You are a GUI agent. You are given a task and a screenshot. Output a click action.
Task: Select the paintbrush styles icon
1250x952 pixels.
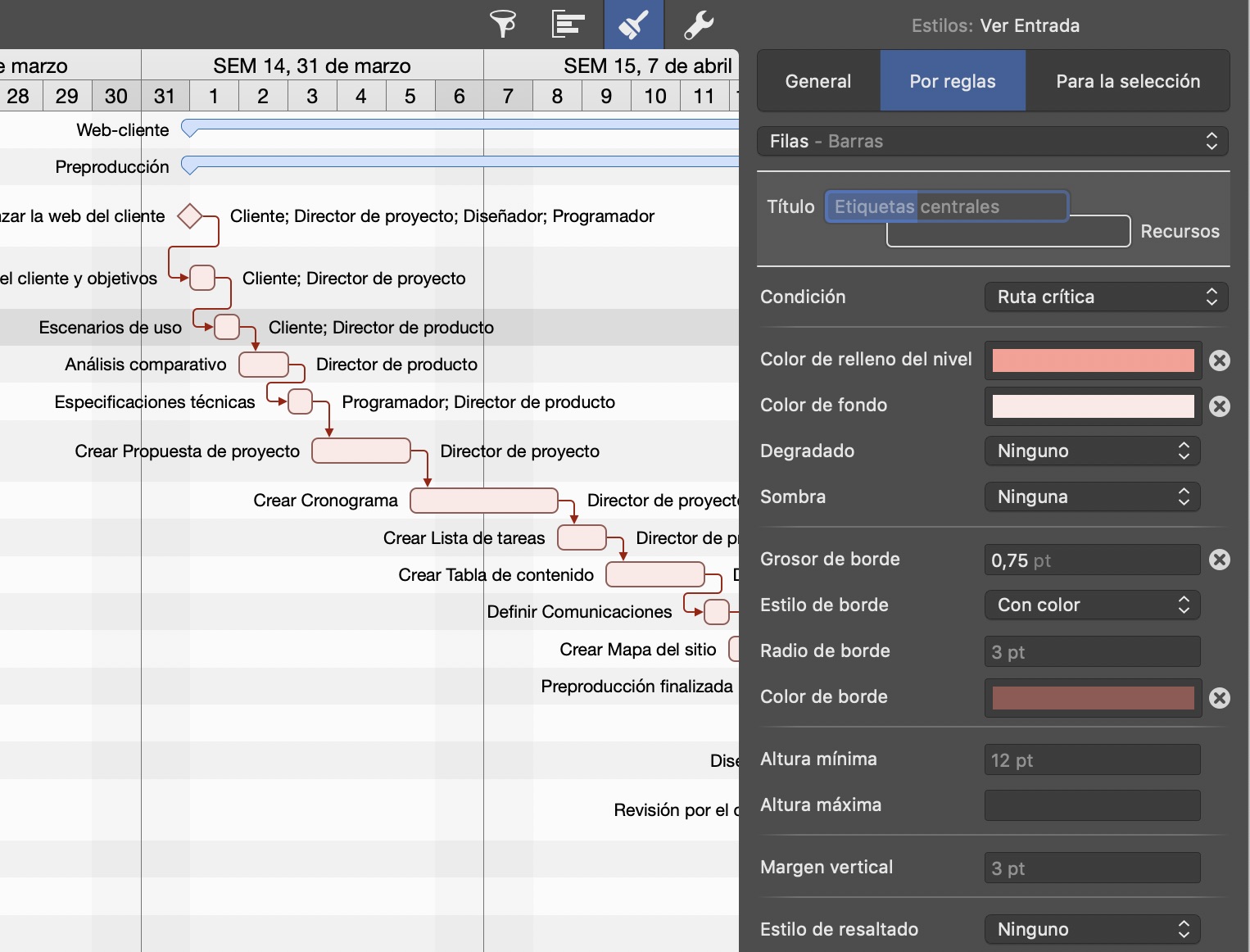633,25
